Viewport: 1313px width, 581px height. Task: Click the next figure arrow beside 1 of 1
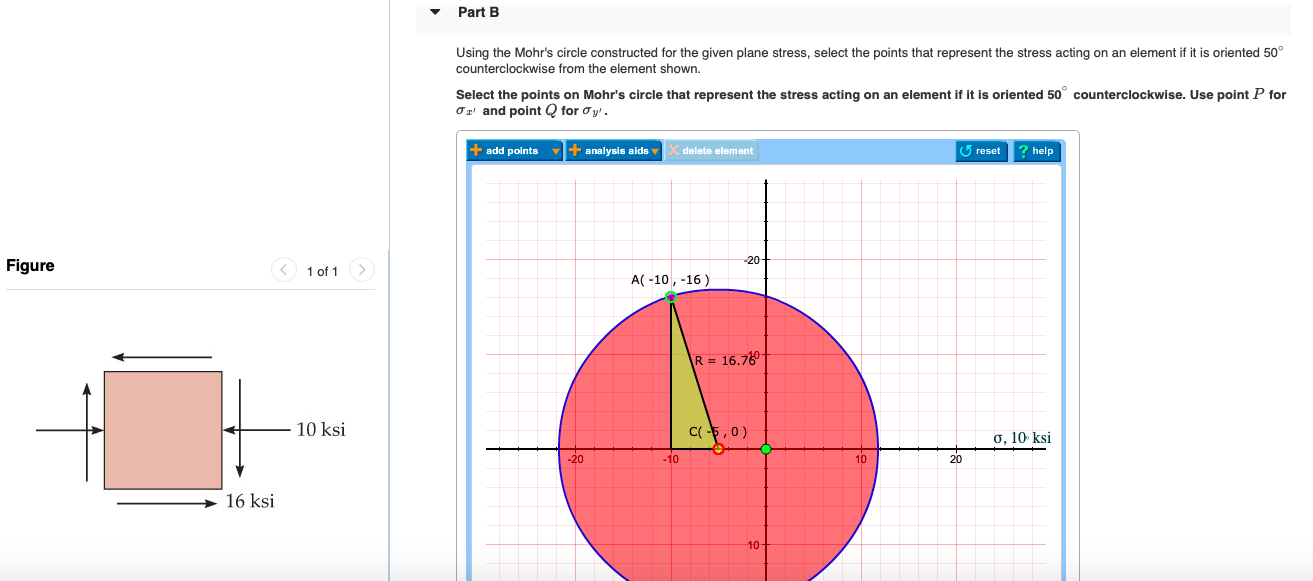[x=360, y=269]
